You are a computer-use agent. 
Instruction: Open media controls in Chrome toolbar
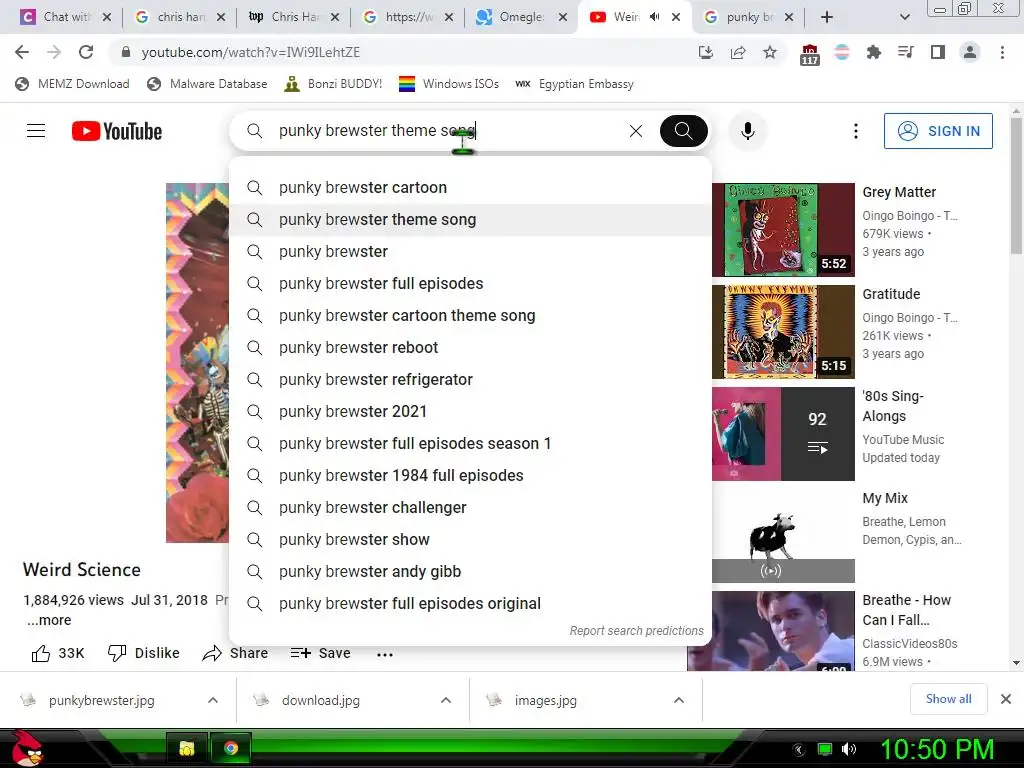pyautogui.click(x=906, y=52)
